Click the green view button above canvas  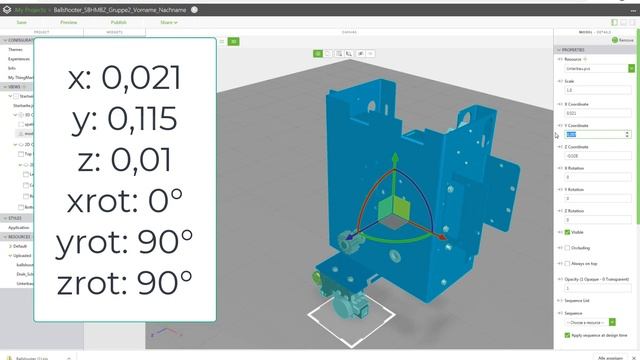point(233,41)
